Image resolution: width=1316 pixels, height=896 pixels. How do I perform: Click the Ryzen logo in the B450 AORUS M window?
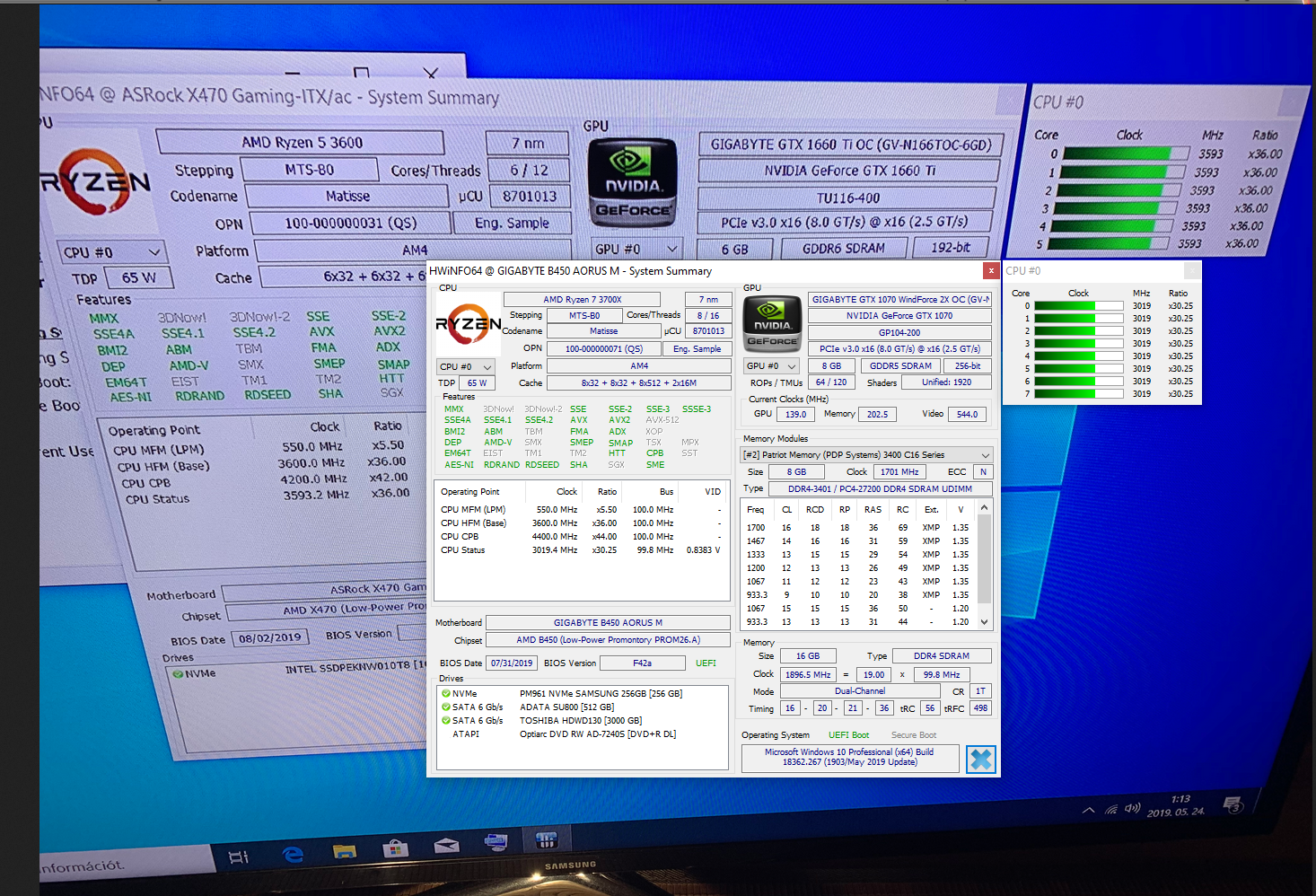[x=468, y=324]
